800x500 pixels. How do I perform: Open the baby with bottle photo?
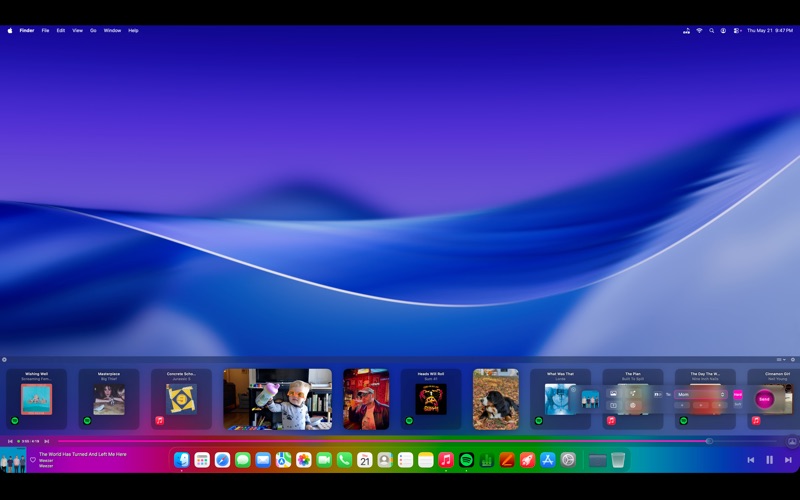[x=278, y=399]
